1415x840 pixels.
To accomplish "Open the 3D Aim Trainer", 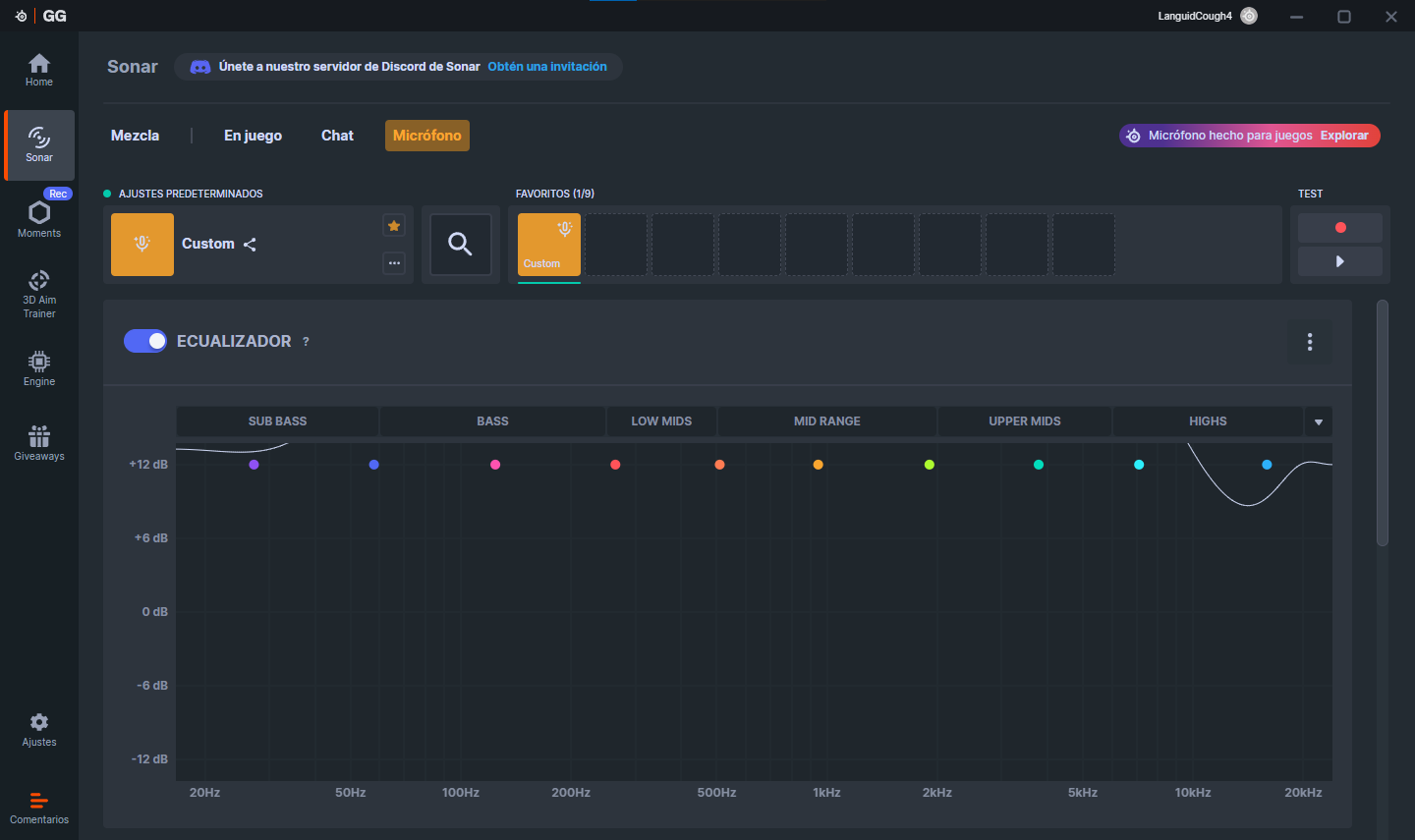I will coord(39,294).
